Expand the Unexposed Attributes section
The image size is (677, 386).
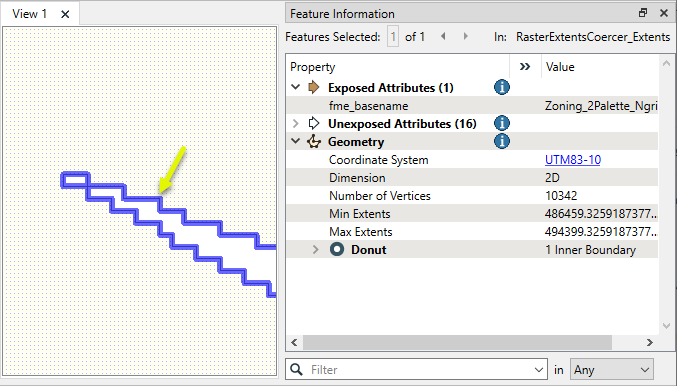(x=296, y=123)
